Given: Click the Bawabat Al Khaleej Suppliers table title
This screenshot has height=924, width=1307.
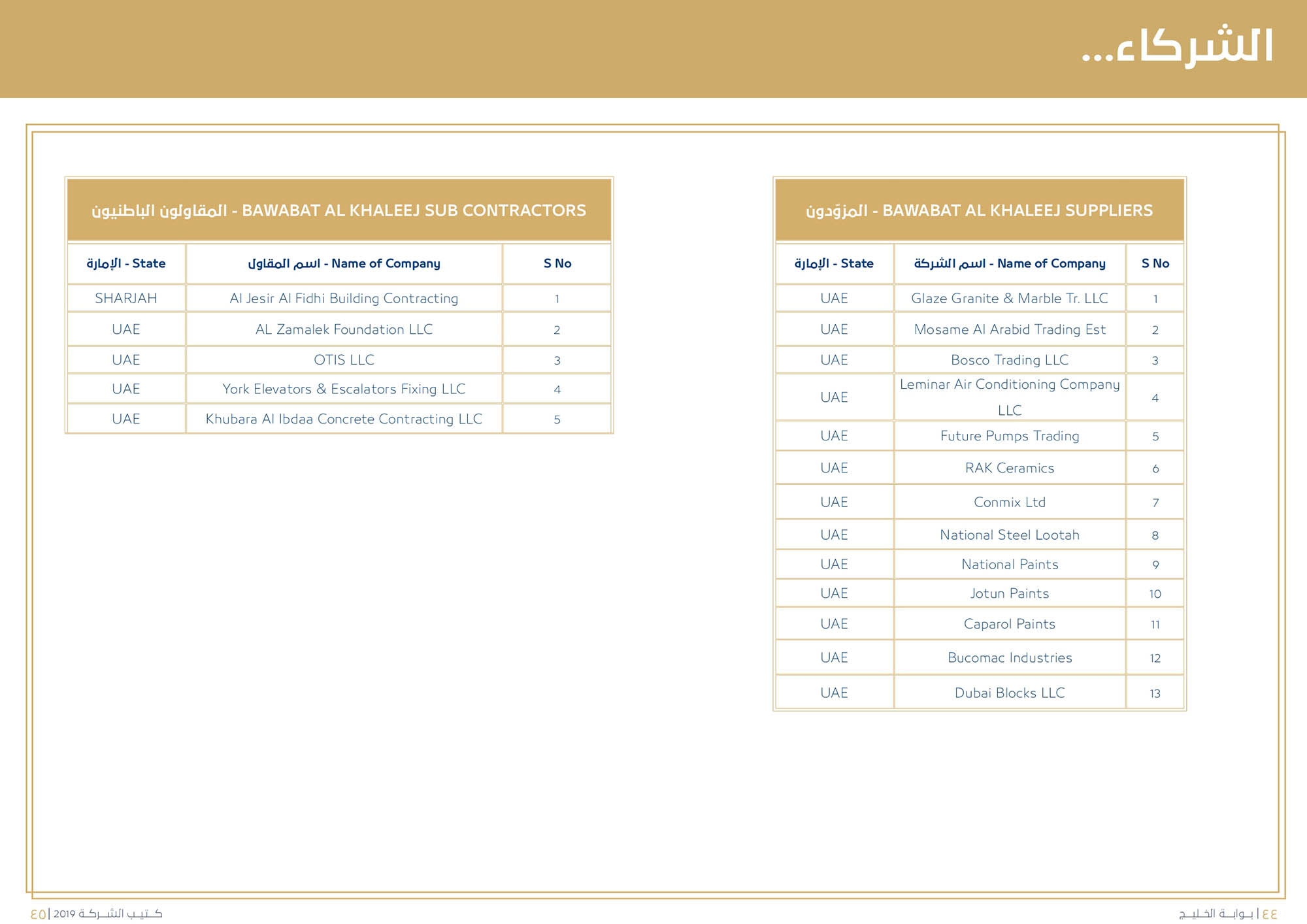Looking at the screenshot, I should point(979,210).
